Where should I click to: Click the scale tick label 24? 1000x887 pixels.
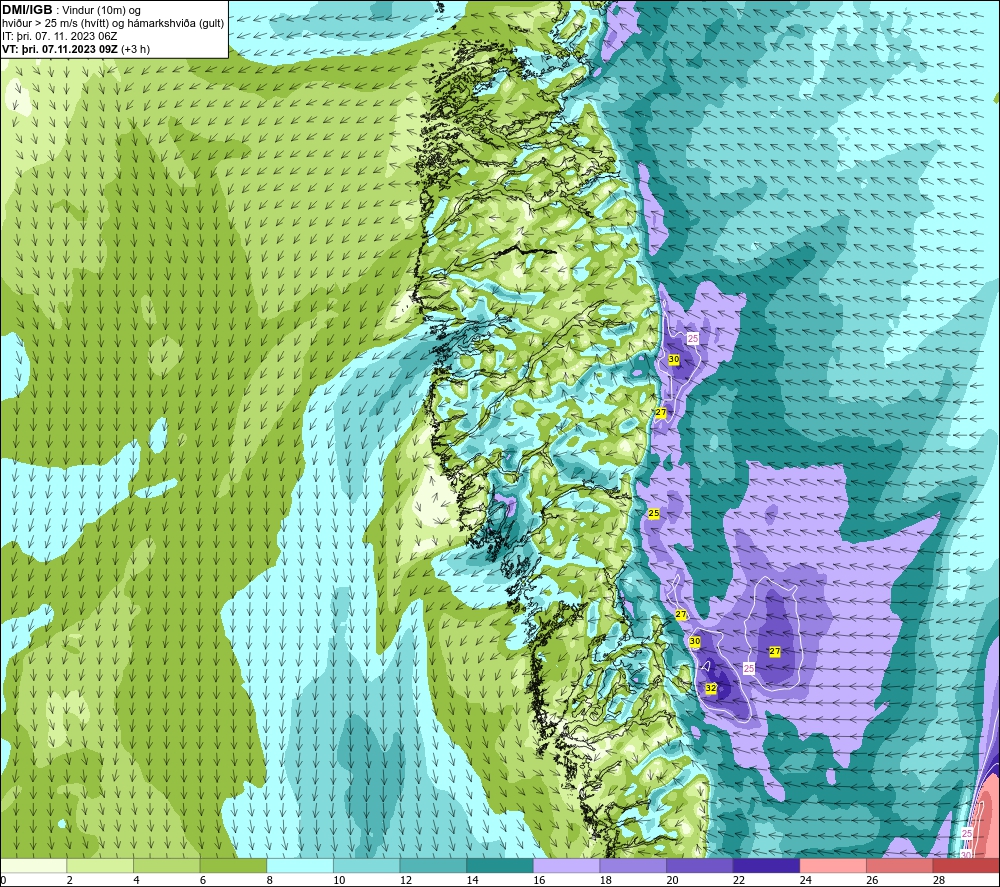pos(805,880)
